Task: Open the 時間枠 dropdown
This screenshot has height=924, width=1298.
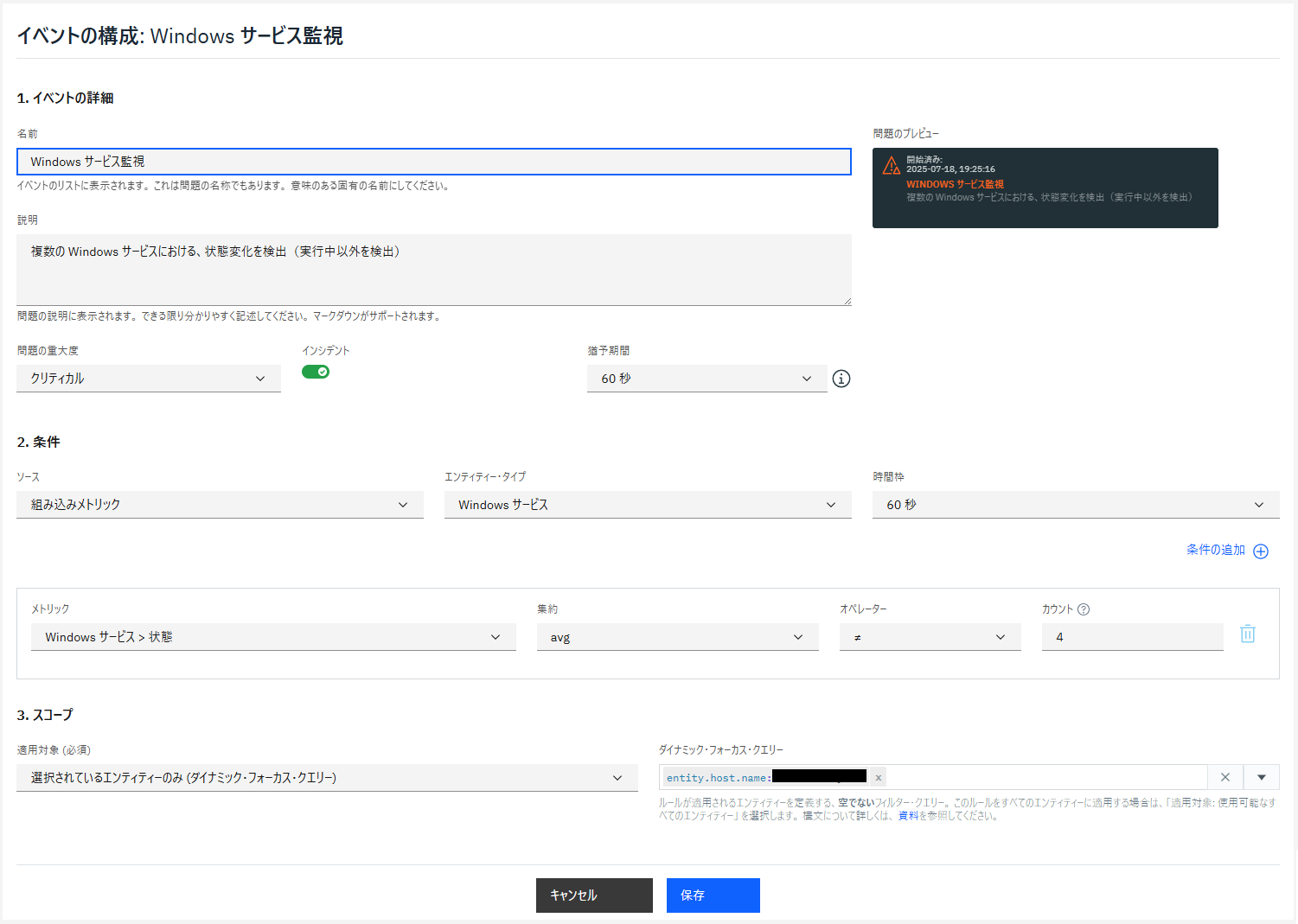Action: click(x=1076, y=505)
